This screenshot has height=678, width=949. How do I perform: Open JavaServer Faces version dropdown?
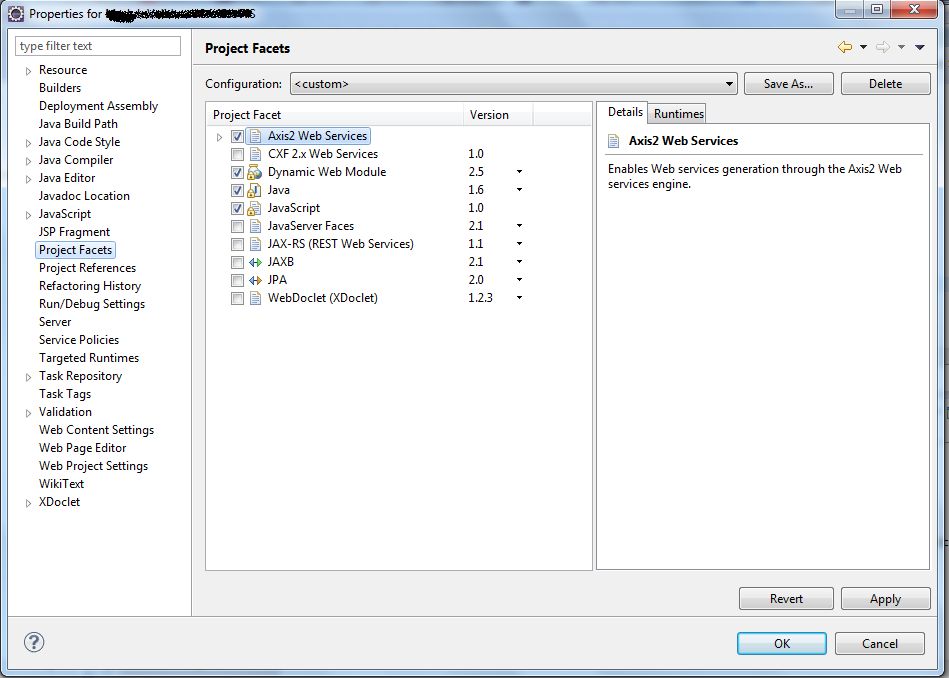(x=519, y=226)
